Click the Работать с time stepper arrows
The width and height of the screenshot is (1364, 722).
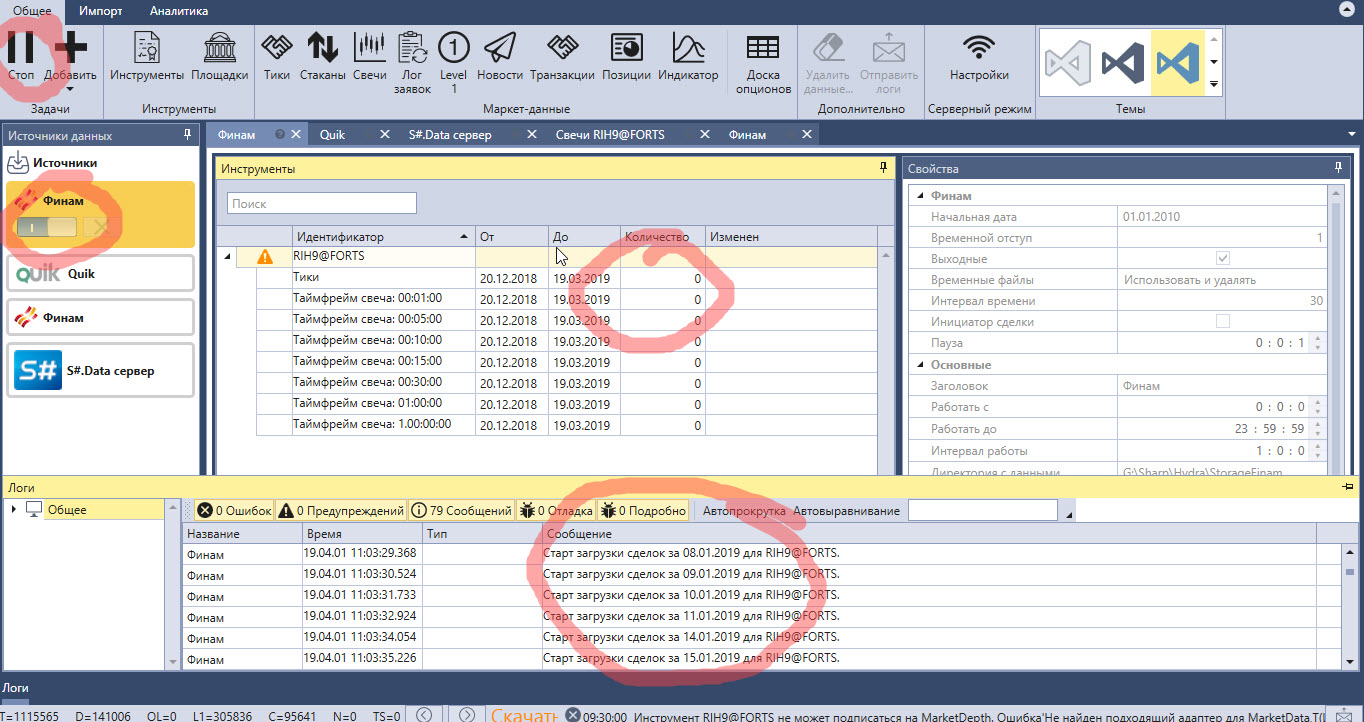pyautogui.click(x=1317, y=407)
